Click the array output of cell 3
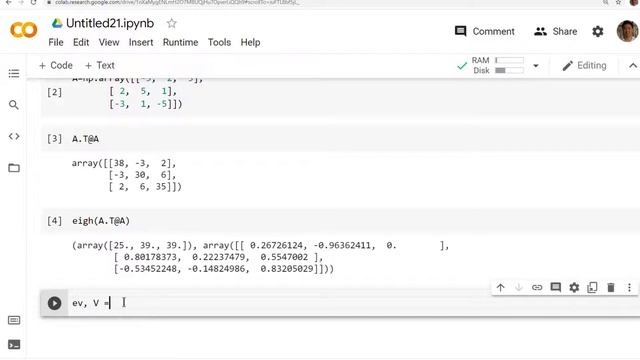The height and width of the screenshot is (360, 640). pos(127,175)
